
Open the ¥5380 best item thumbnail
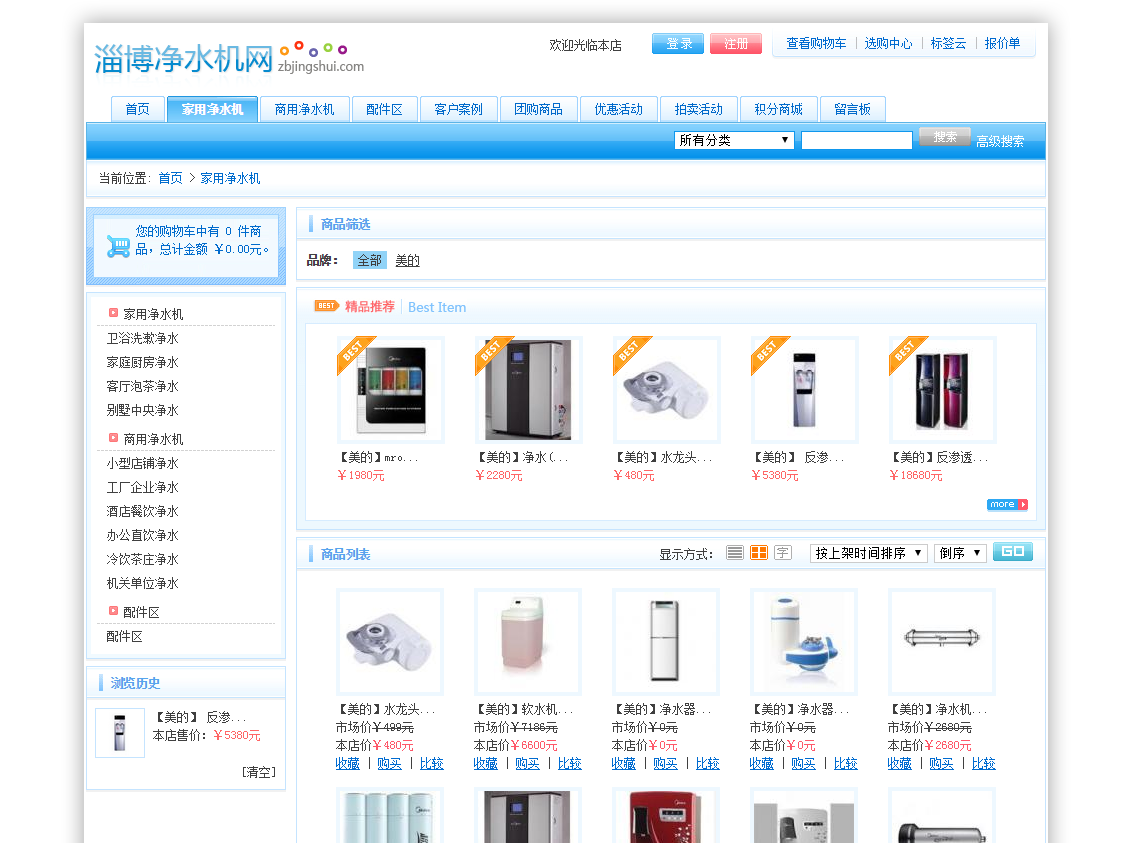click(804, 389)
